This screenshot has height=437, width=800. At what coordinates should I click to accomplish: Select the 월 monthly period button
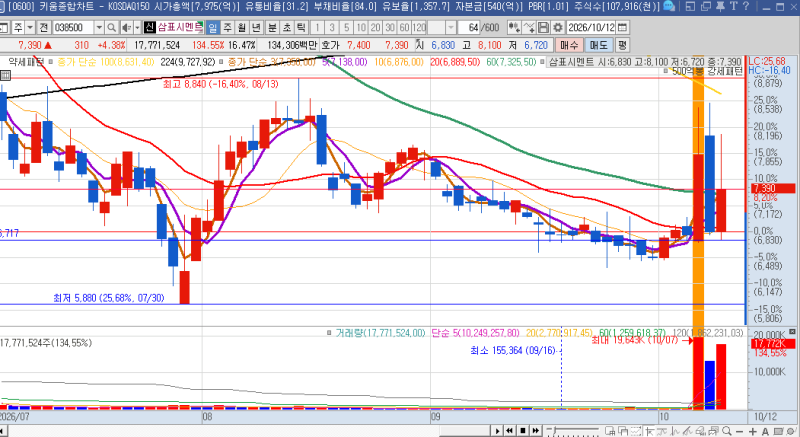click(x=242, y=28)
